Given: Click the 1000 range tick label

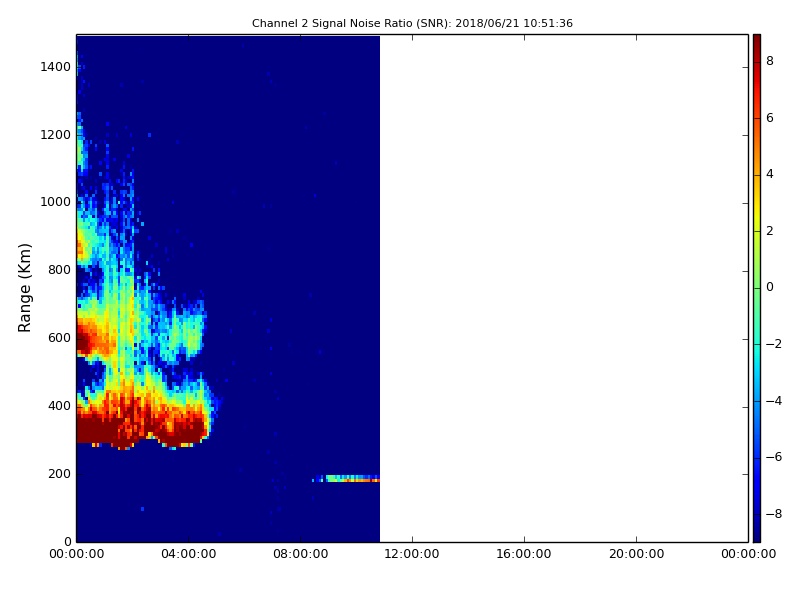Looking at the screenshot, I should click(x=55, y=202).
